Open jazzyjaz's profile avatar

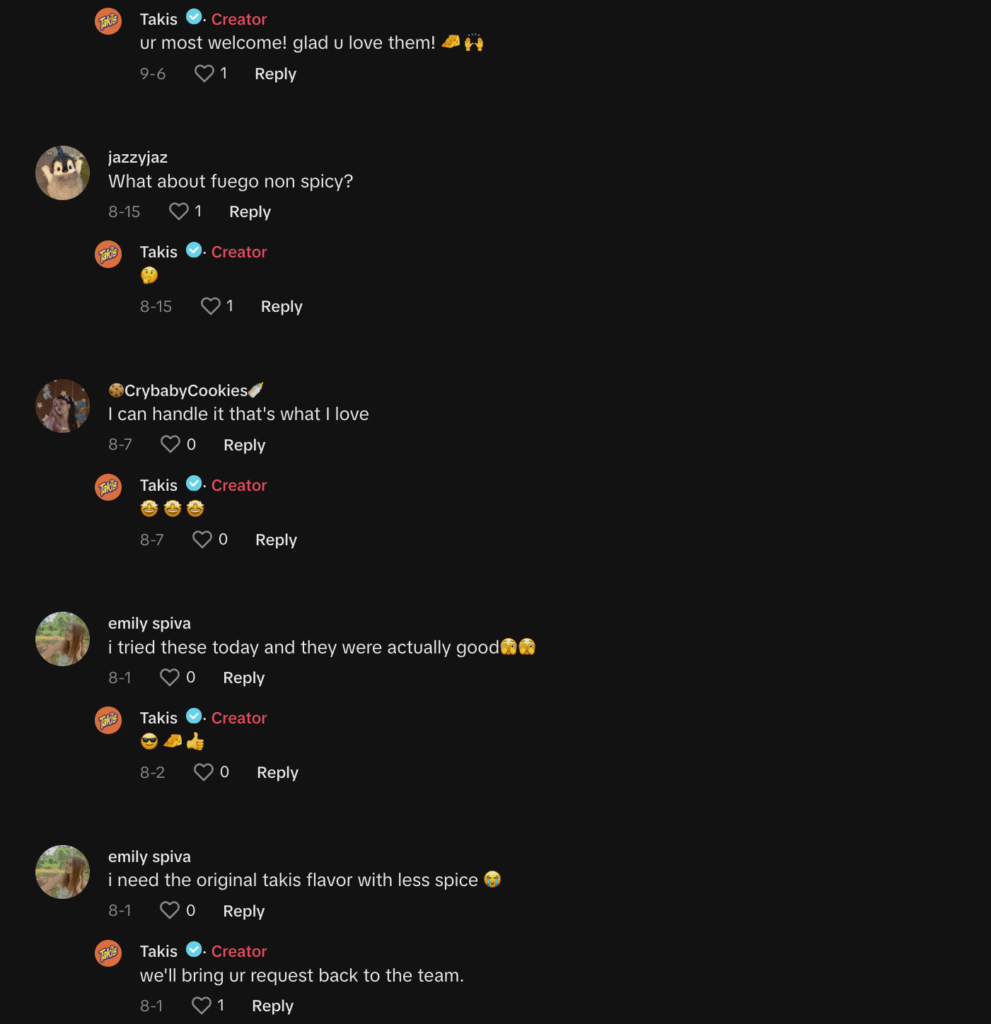click(x=62, y=173)
